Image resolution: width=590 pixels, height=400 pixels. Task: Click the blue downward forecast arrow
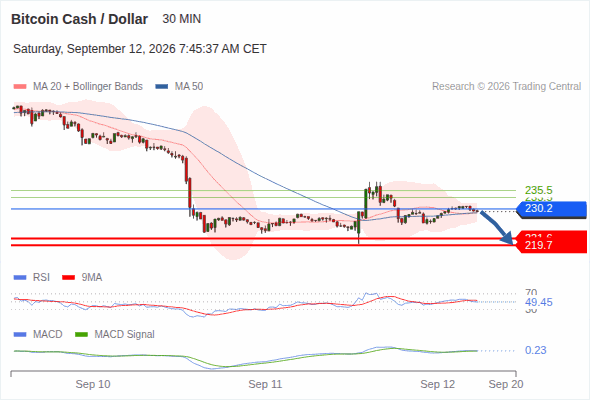point(497,227)
